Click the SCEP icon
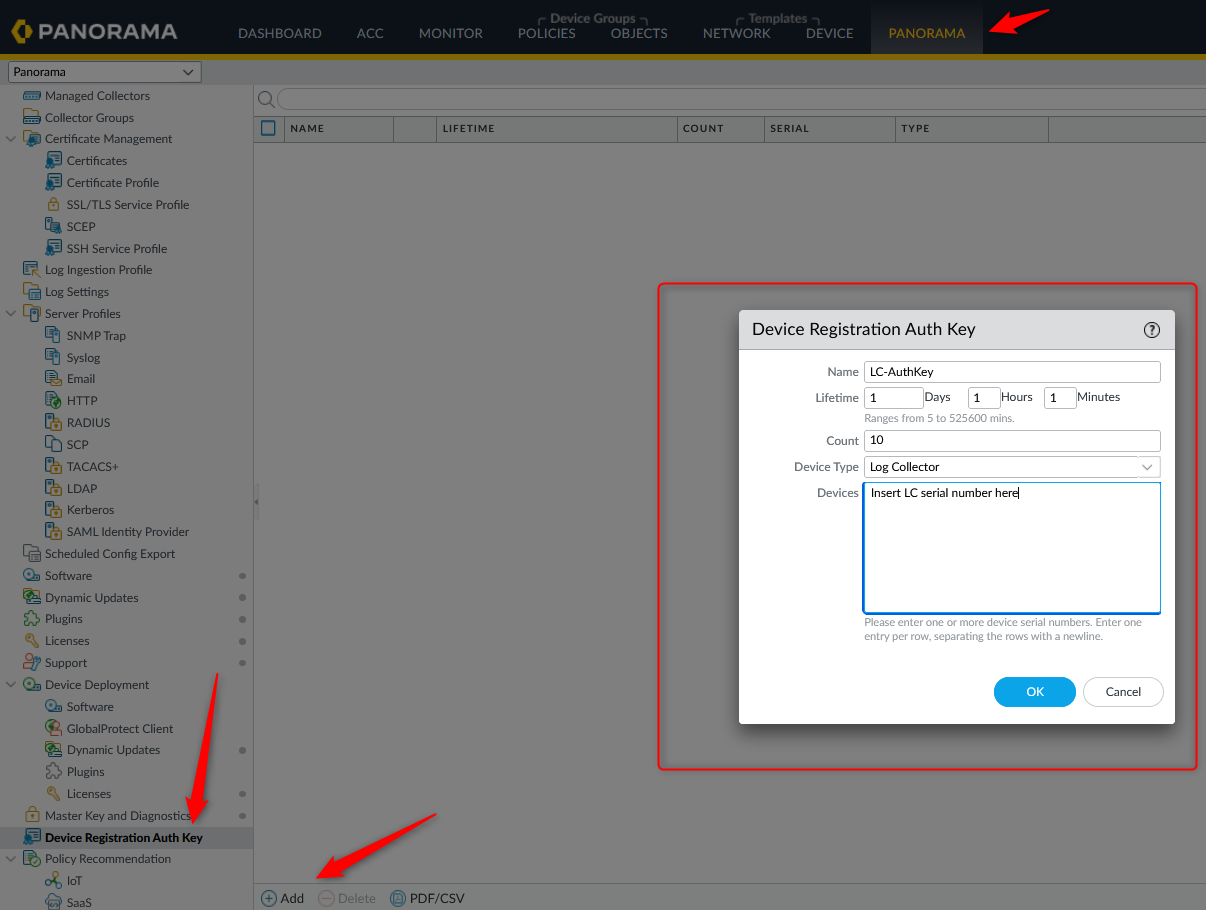The width and height of the screenshot is (1206, 910). 54,227
